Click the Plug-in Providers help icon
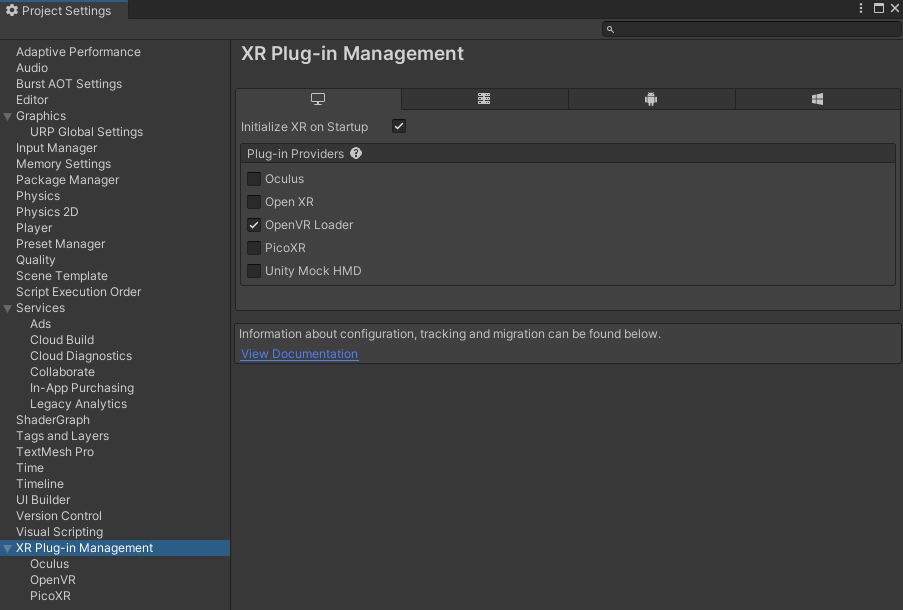 356,154
